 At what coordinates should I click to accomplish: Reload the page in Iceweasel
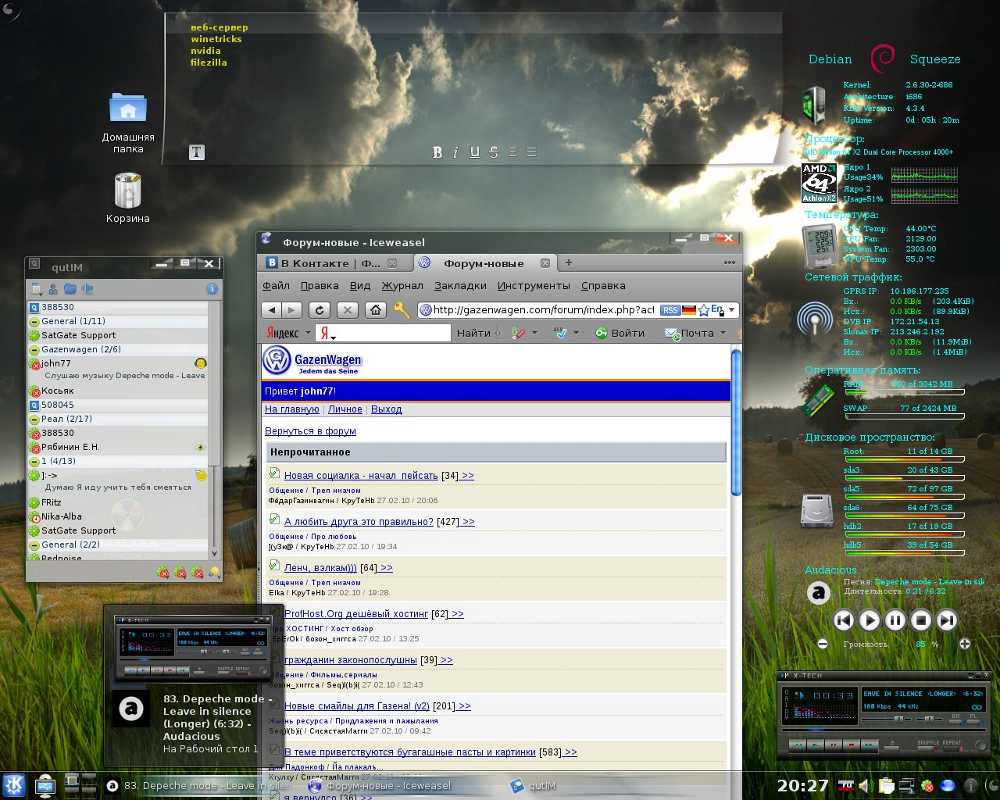point(319,310)
